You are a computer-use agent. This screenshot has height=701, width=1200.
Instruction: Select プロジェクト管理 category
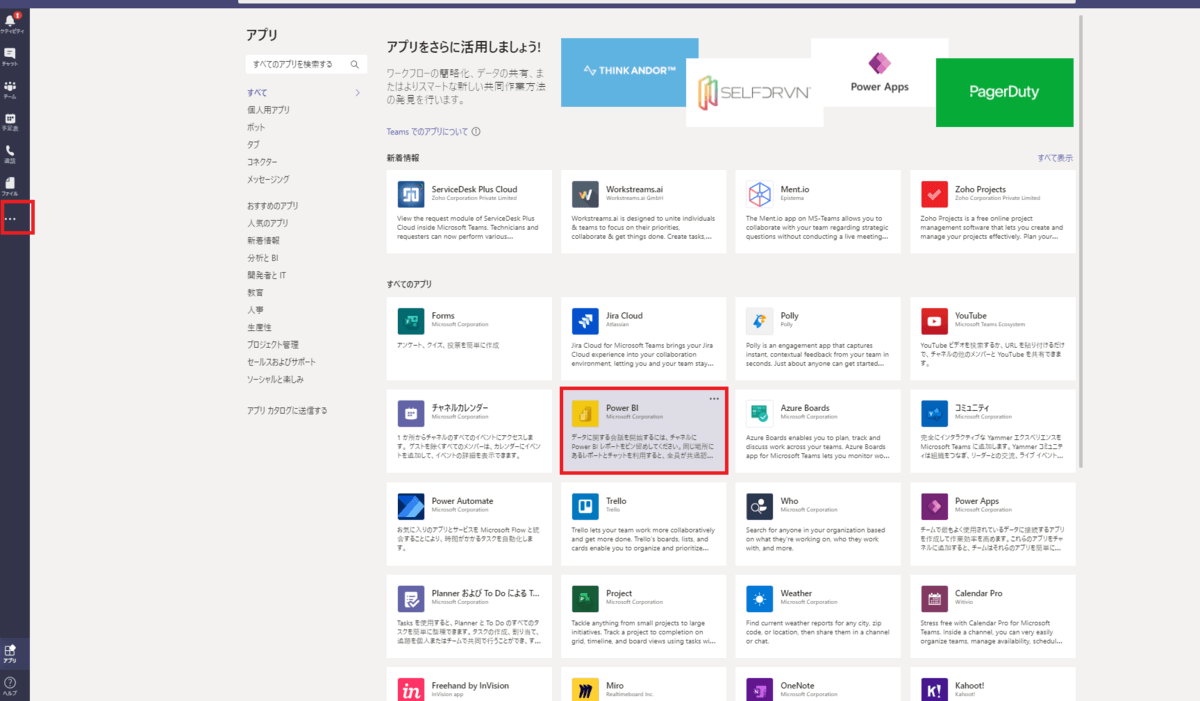pyautogui.click(x=272, y=345)
